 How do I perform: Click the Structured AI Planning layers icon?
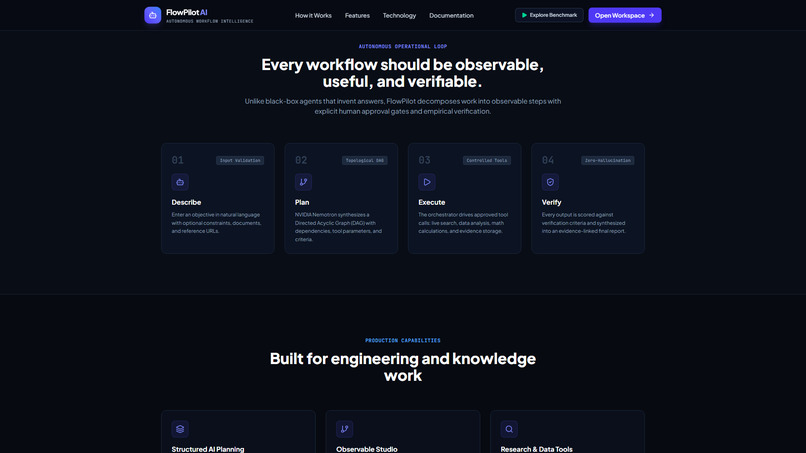point(180,429)
